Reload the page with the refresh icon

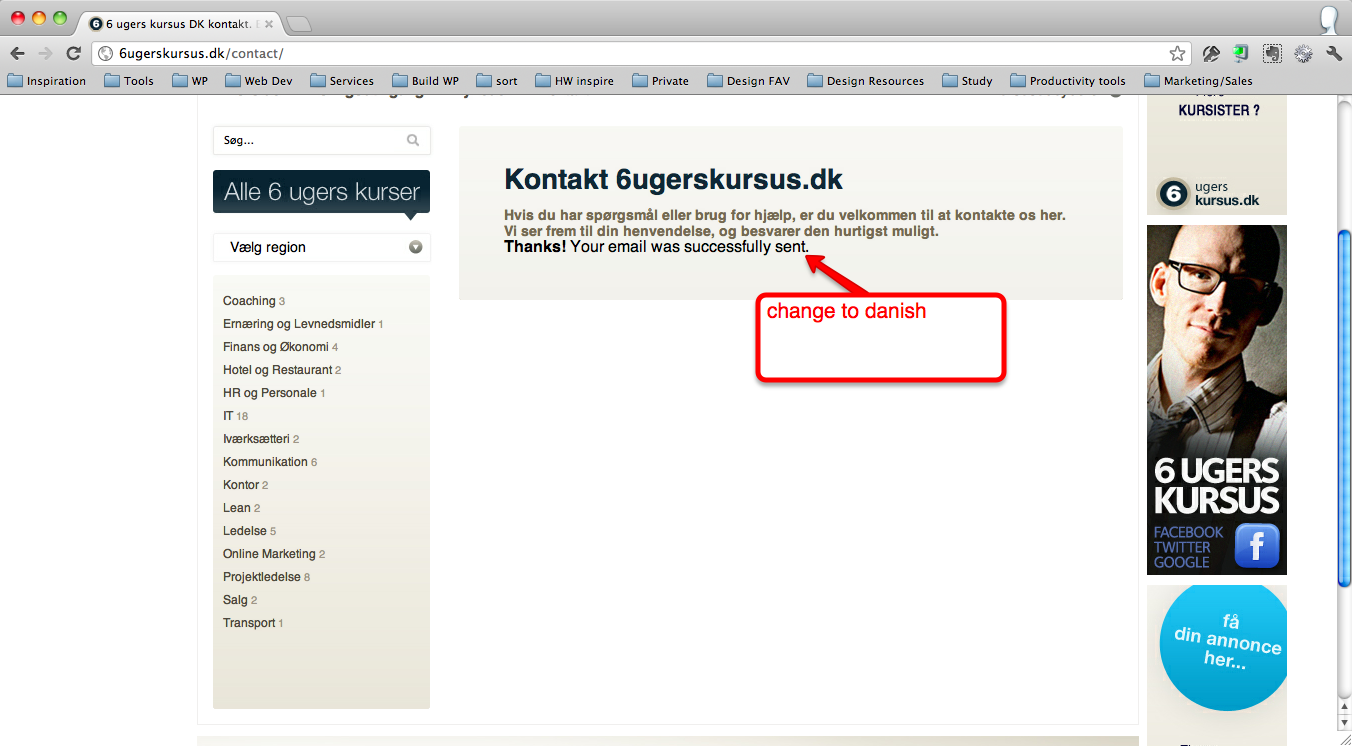(x=73, y=53)
